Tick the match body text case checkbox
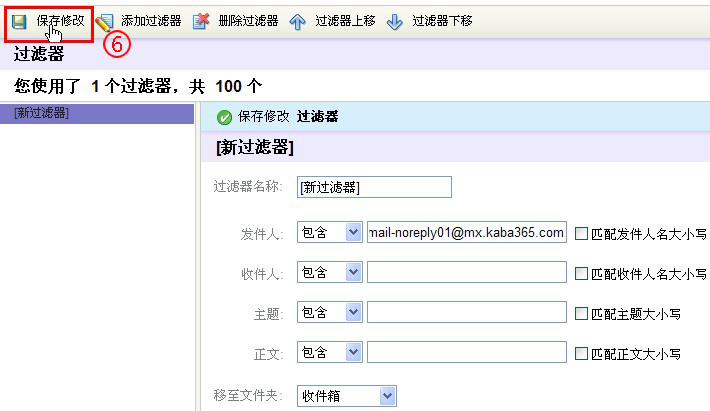710x411 pixels. (x=581, y=353)
